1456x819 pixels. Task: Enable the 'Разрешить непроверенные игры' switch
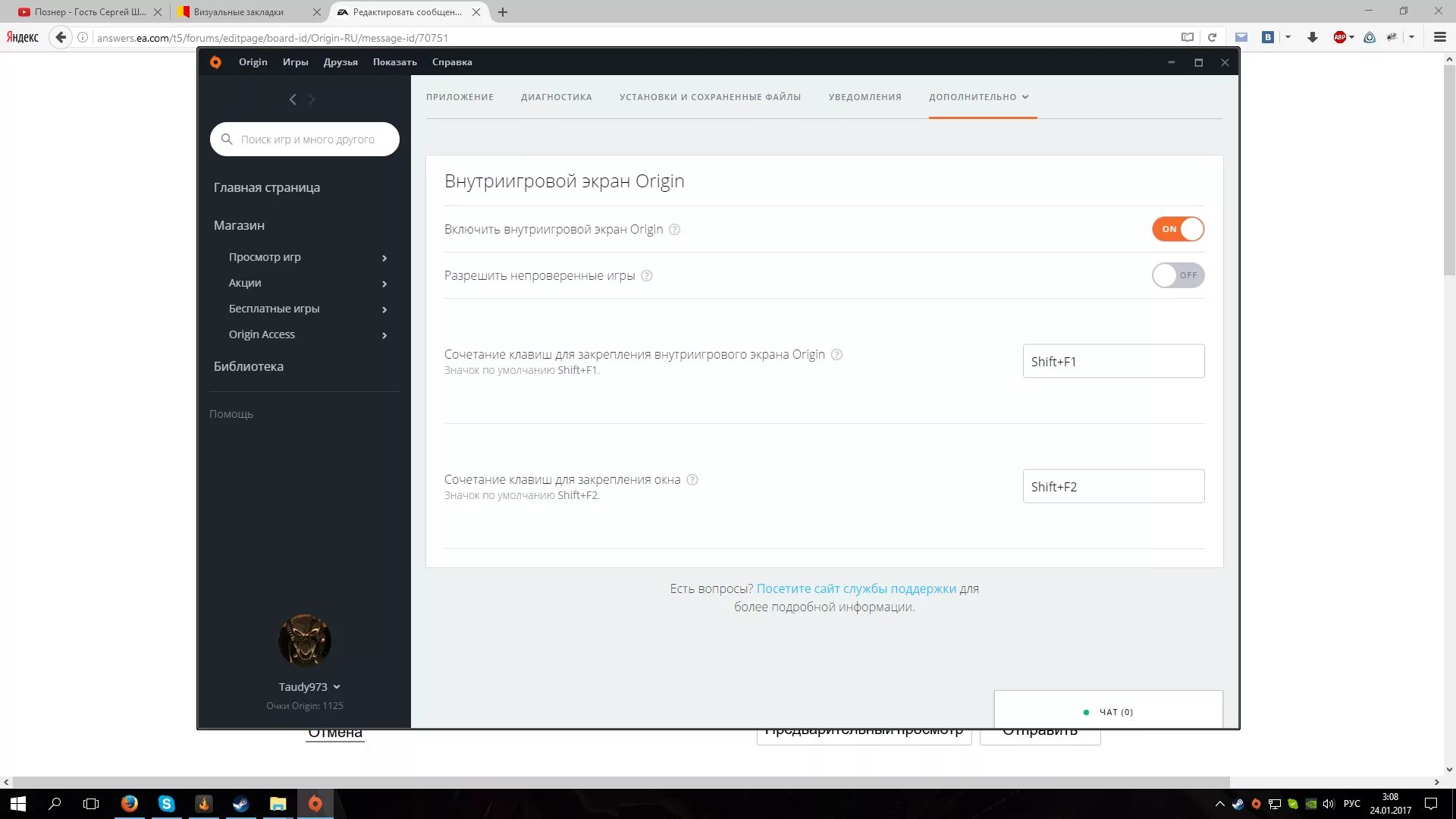tap(1178, 275)
